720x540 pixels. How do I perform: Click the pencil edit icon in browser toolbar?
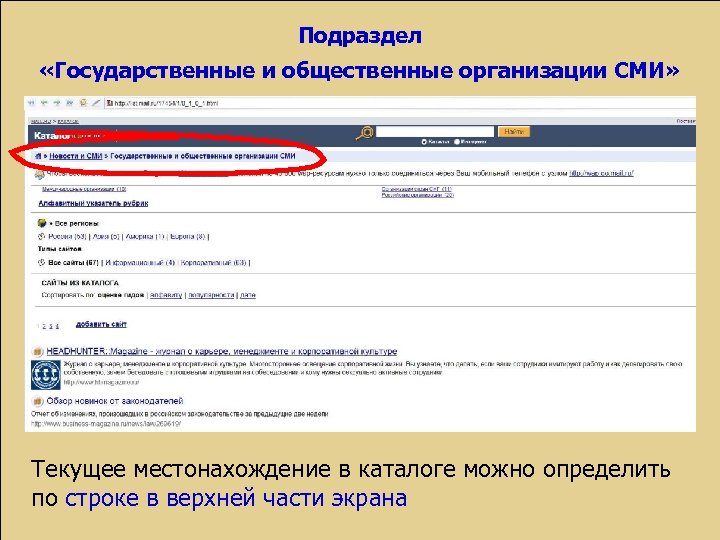pos(96,103)
